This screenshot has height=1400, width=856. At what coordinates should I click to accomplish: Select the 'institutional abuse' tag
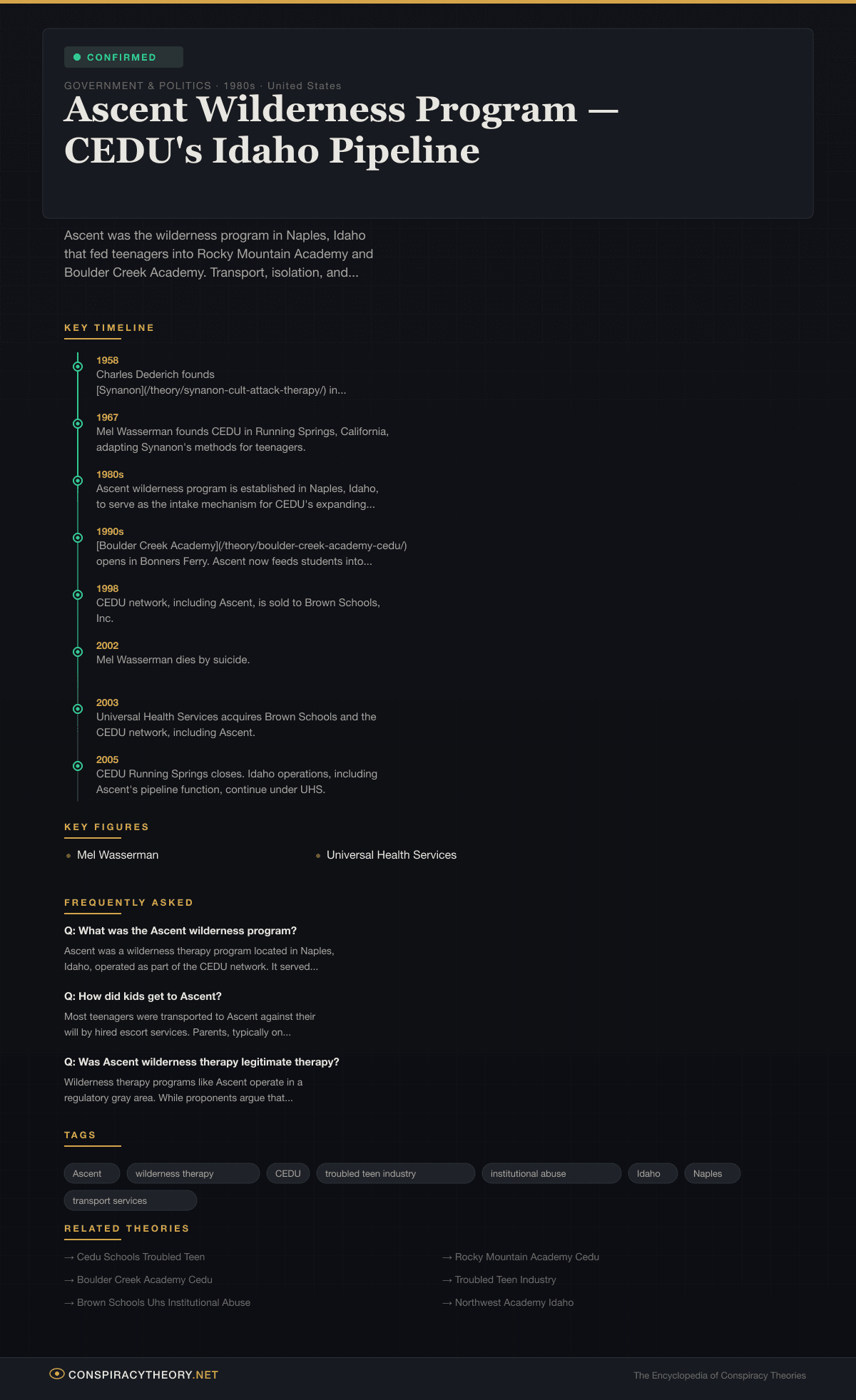click(x=551, y=1173)
